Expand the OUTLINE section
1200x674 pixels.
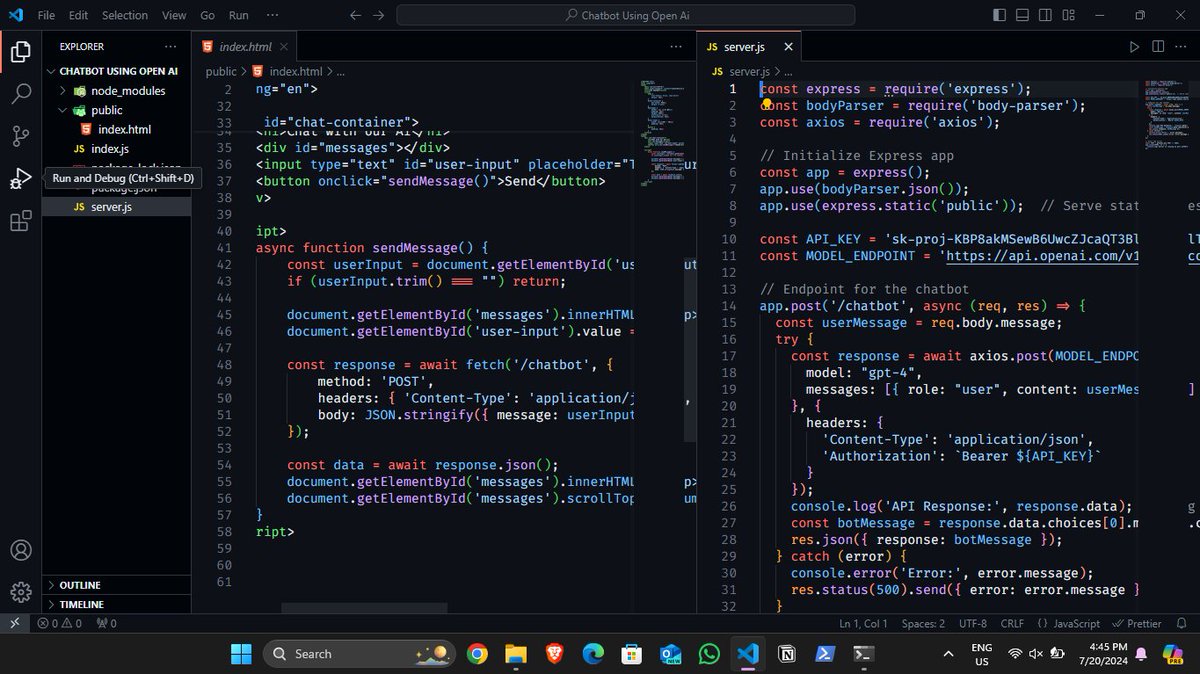[118, 585]
